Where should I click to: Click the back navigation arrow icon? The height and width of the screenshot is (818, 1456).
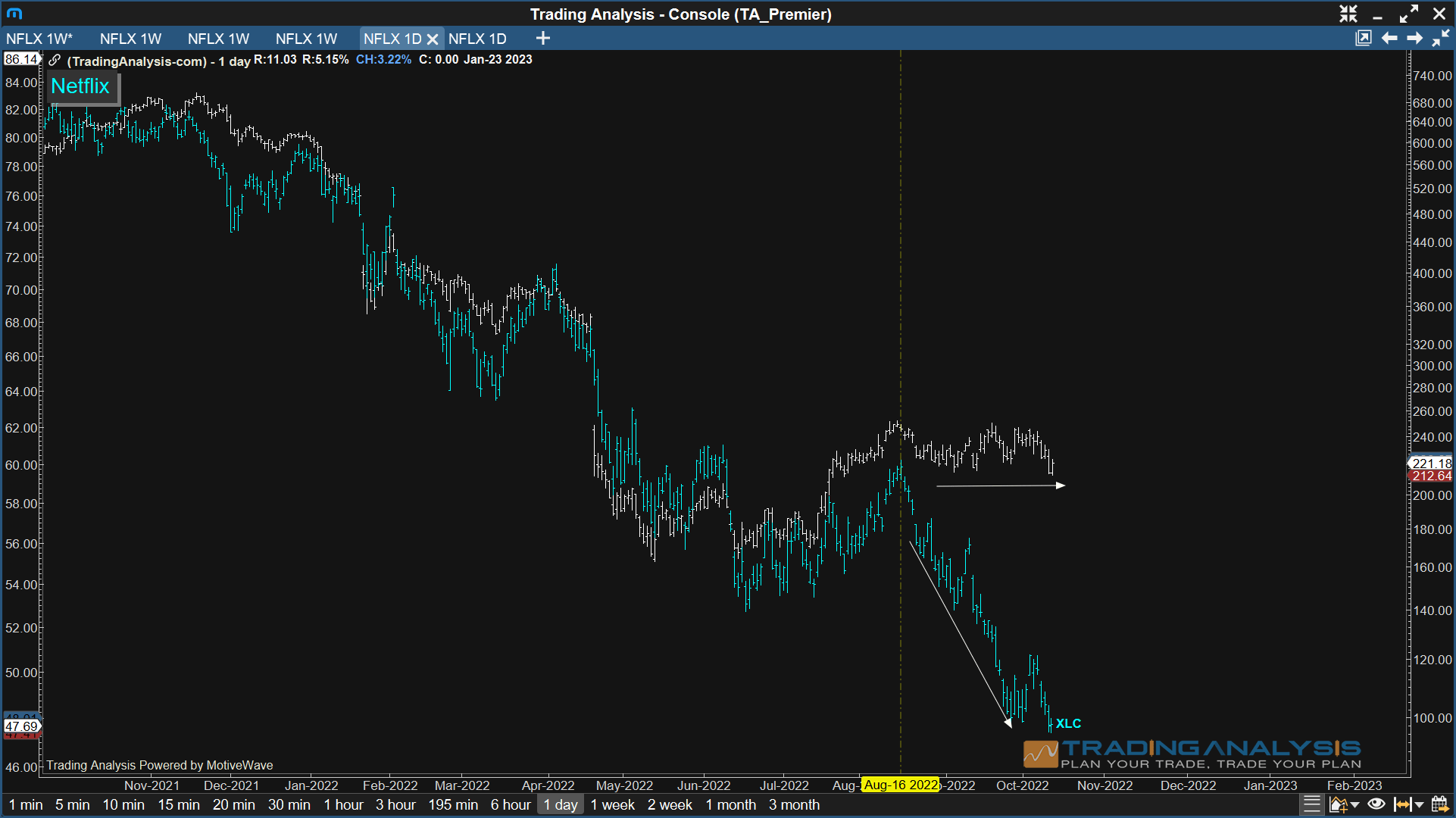[x=1389, y=38]
